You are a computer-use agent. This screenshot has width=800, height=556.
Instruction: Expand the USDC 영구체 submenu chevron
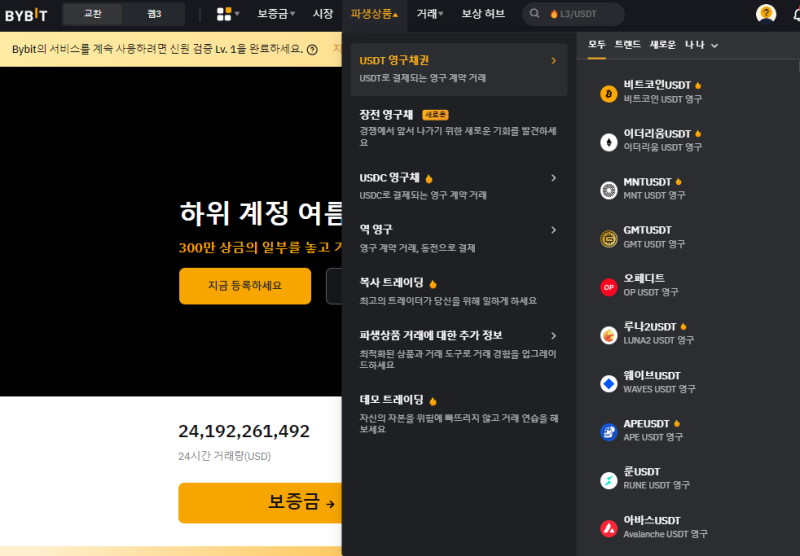[554, 178]
